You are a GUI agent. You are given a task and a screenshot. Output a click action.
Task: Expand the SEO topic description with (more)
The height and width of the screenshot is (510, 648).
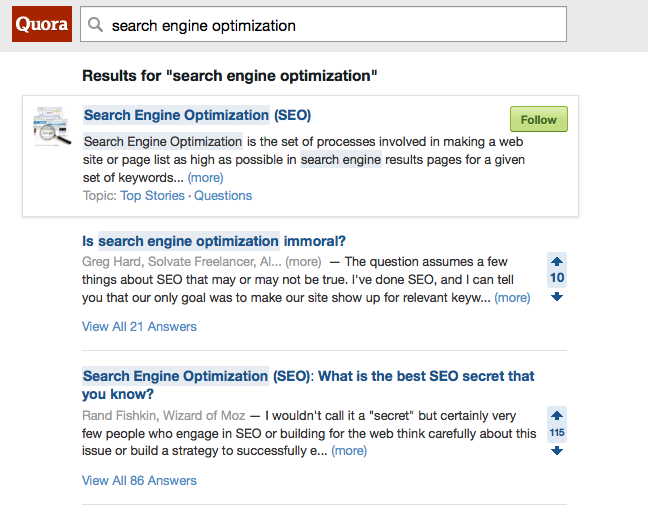(x=205, y=178)
